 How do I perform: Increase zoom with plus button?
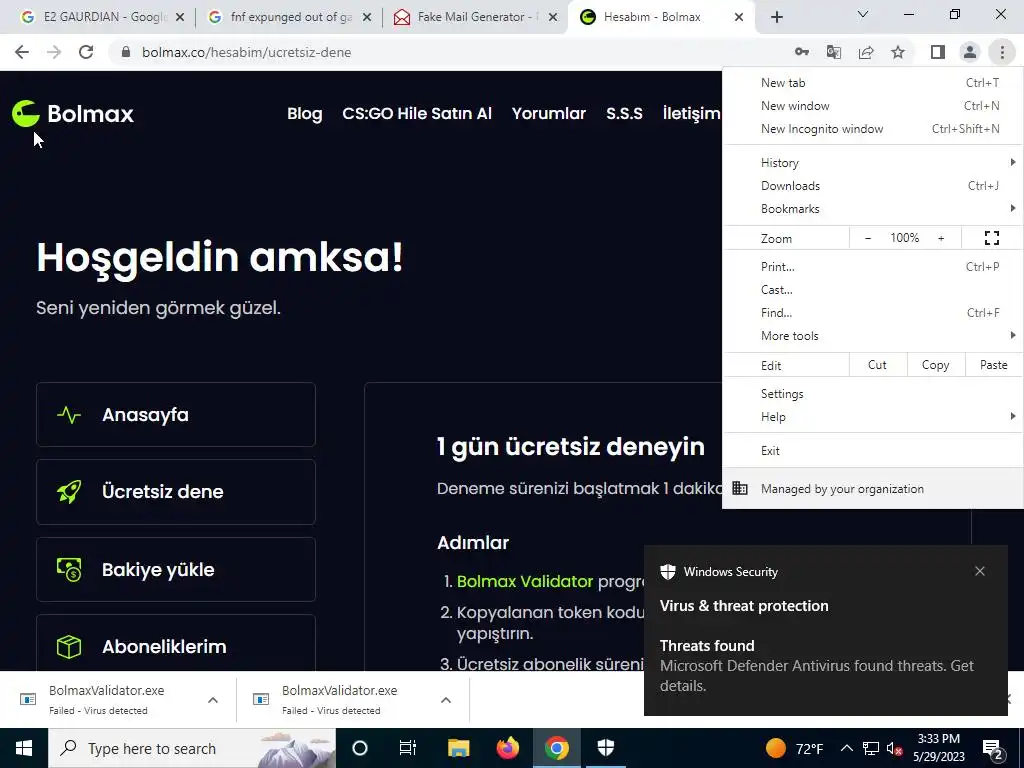(941, 238)
